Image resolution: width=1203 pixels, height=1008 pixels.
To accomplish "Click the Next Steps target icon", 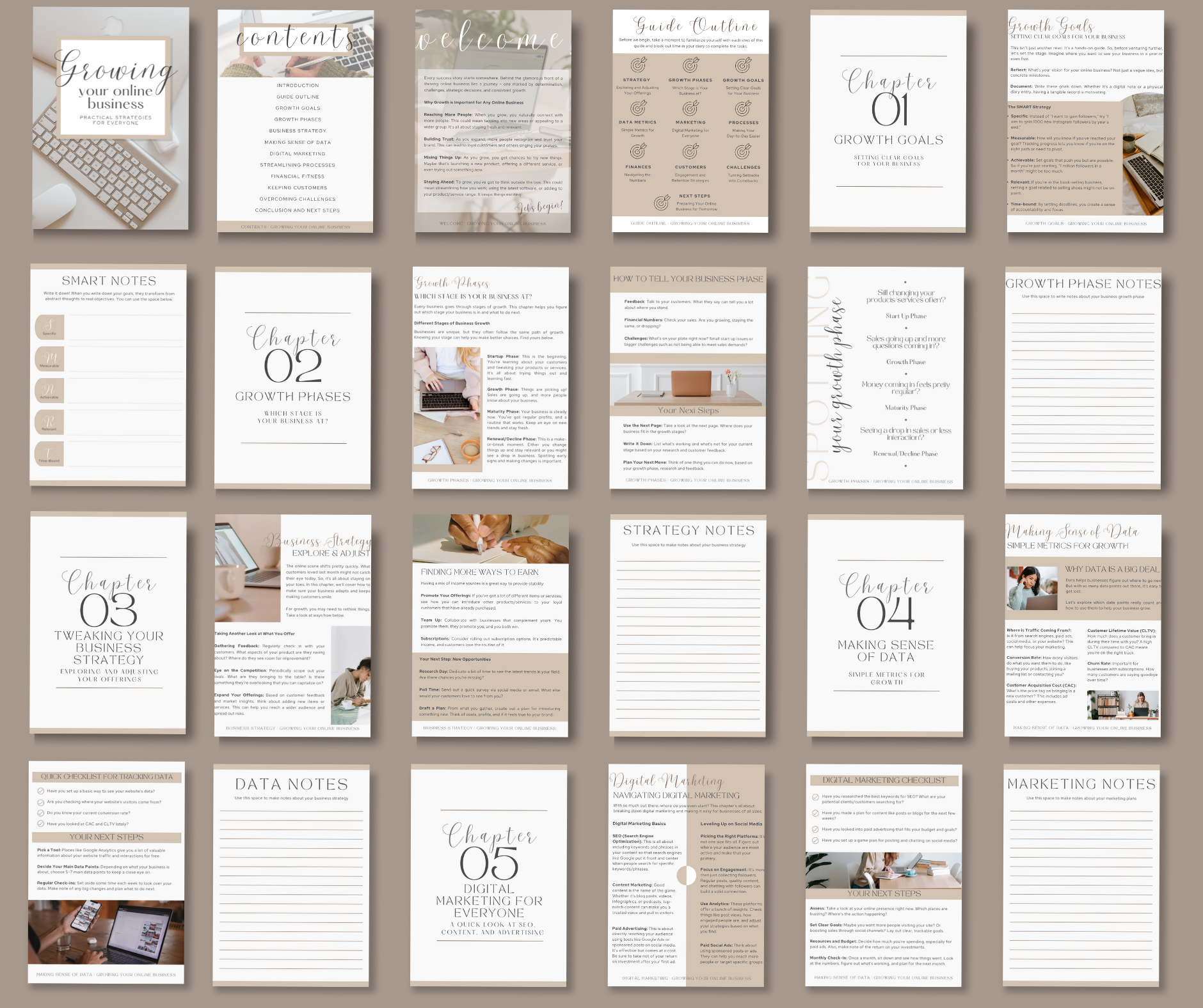I will point(662,203).
